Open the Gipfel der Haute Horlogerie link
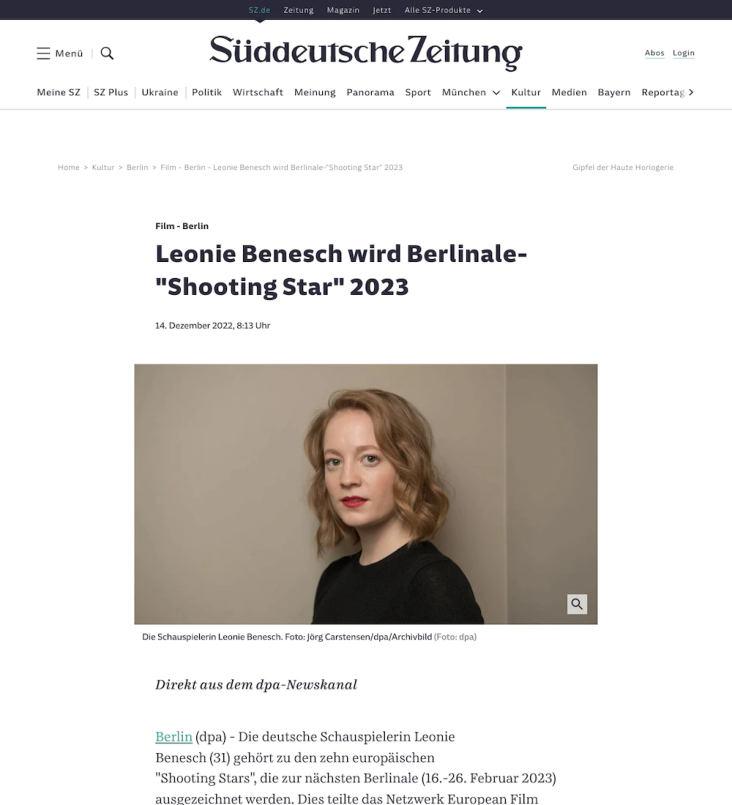This screenshot has height=805, width=732. tap(623, 167)
